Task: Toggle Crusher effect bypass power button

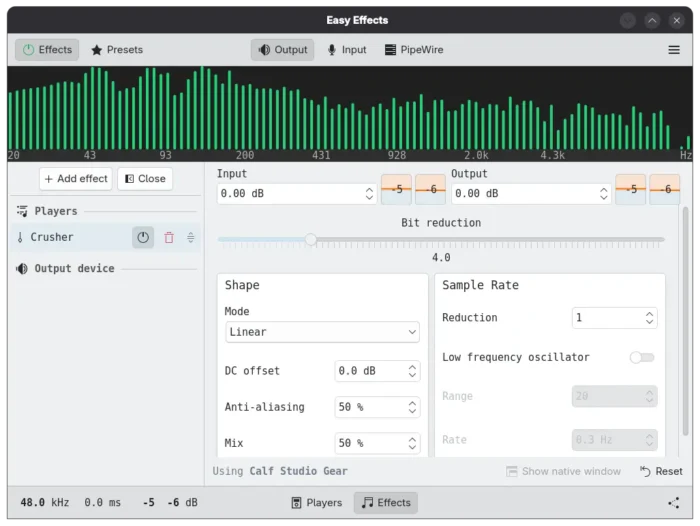Action: (143, 238)
